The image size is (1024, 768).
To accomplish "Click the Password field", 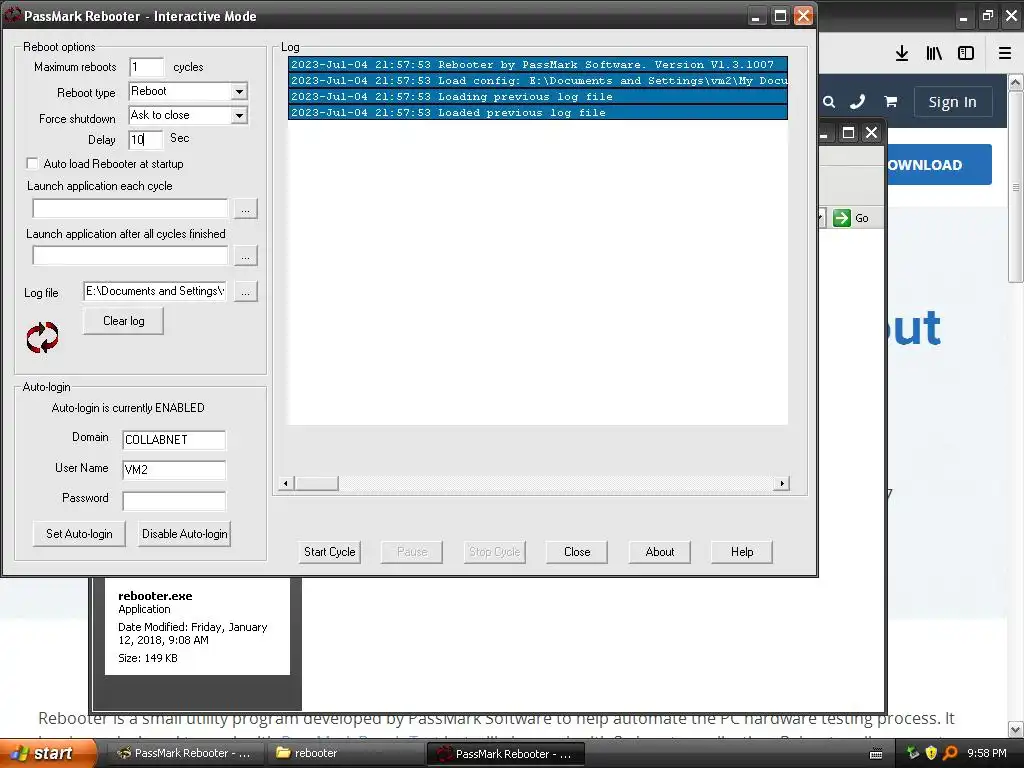I will click(x=174, y=501).
